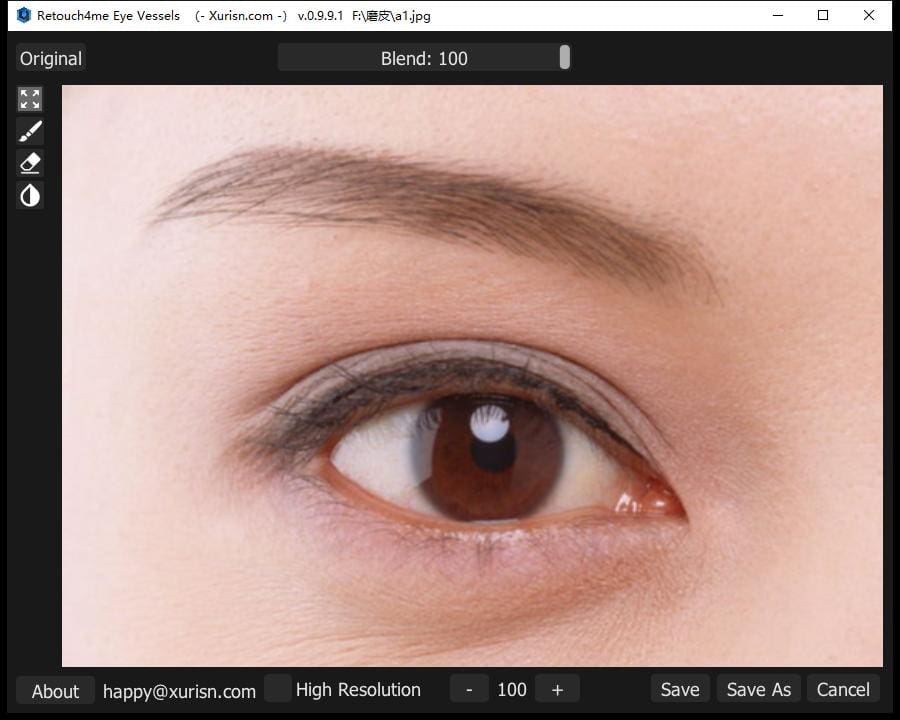The width and height of the screenshot is (900, 720).
Task: Click the happy@xurisn.com email text
Action: coord(179,691)
